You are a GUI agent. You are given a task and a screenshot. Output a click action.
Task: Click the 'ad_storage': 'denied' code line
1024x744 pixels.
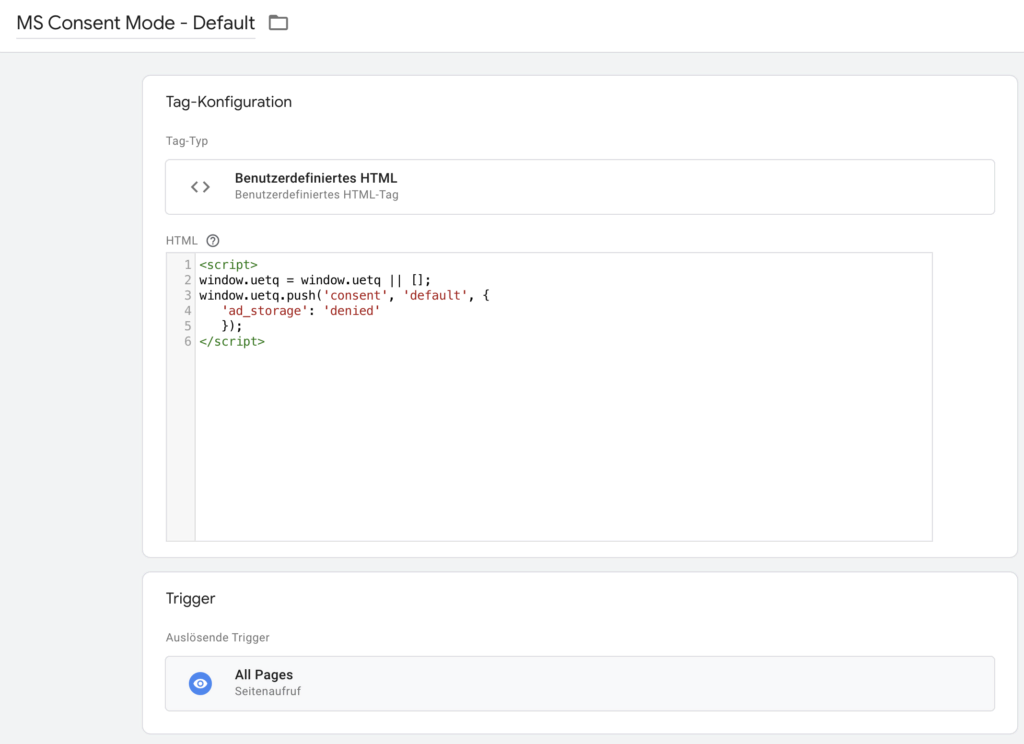[x=301, y=311]
